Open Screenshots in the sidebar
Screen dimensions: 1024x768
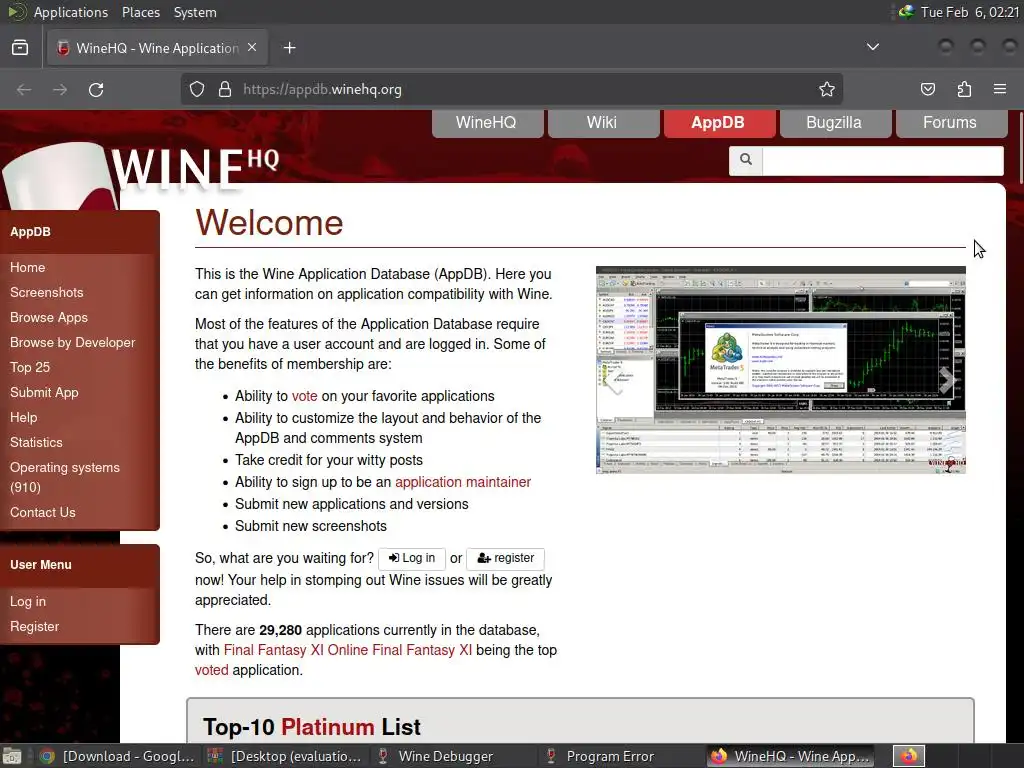click(46, 292)
